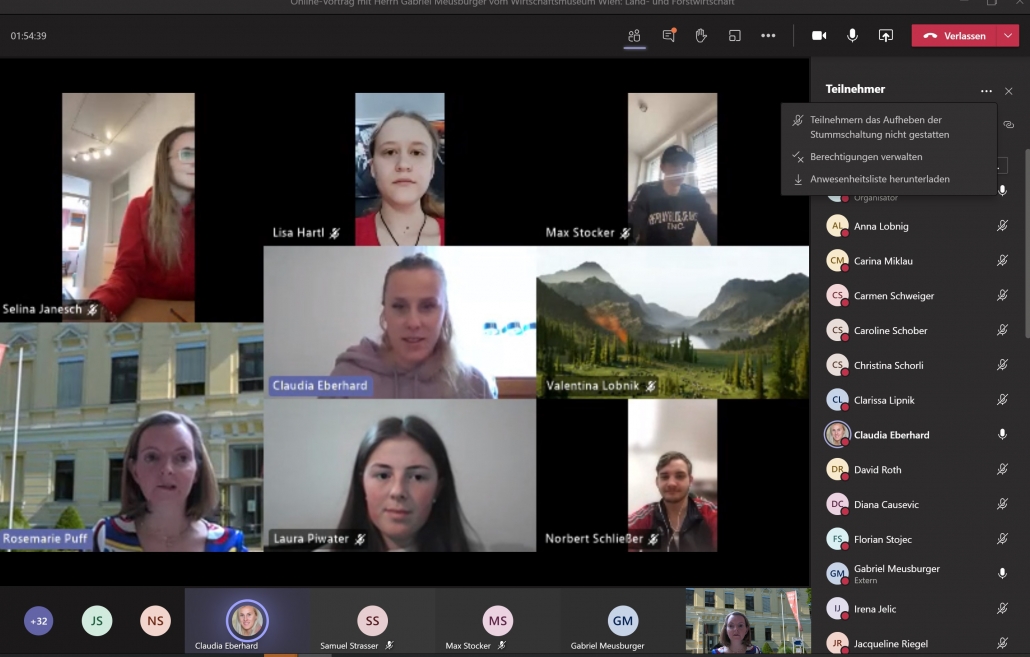Click the muted mic icon beside Anna Lobnig

pos(1002,226)
